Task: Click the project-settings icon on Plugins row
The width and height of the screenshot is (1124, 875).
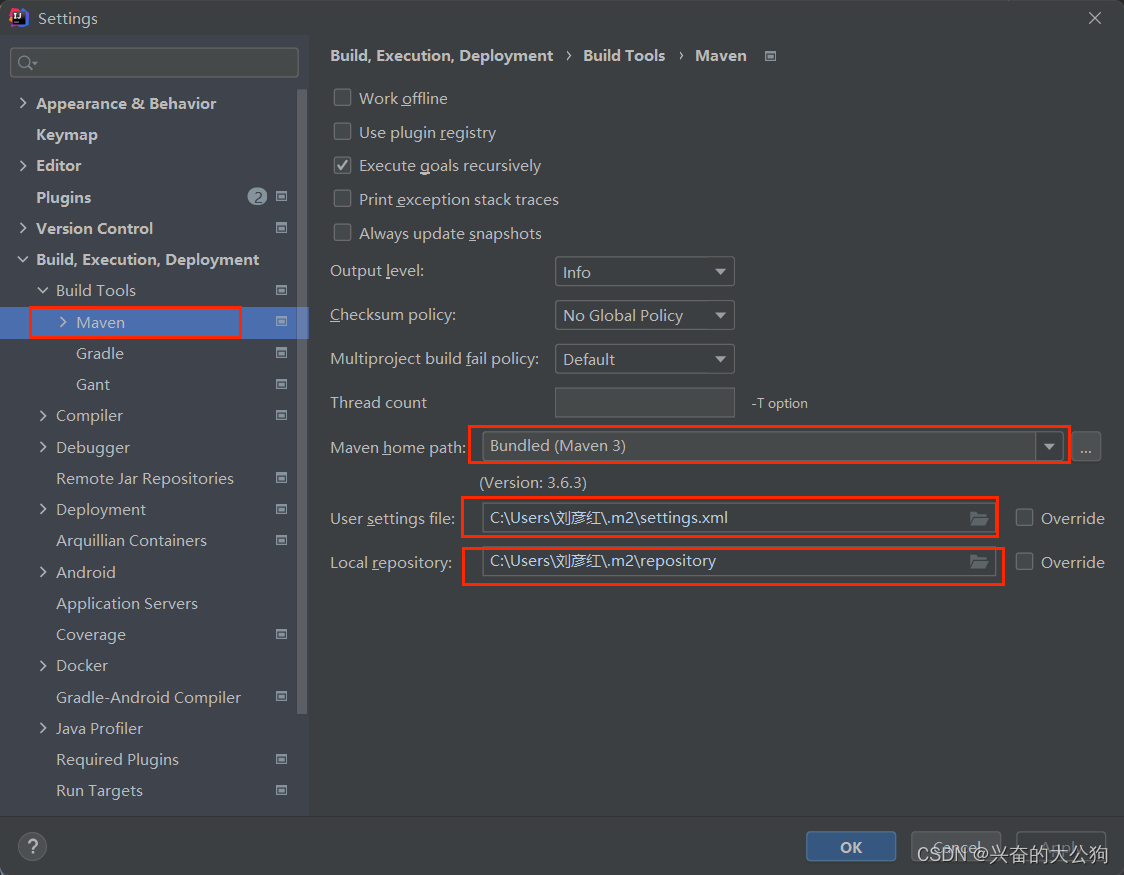Action: click(x=282, y=196)
